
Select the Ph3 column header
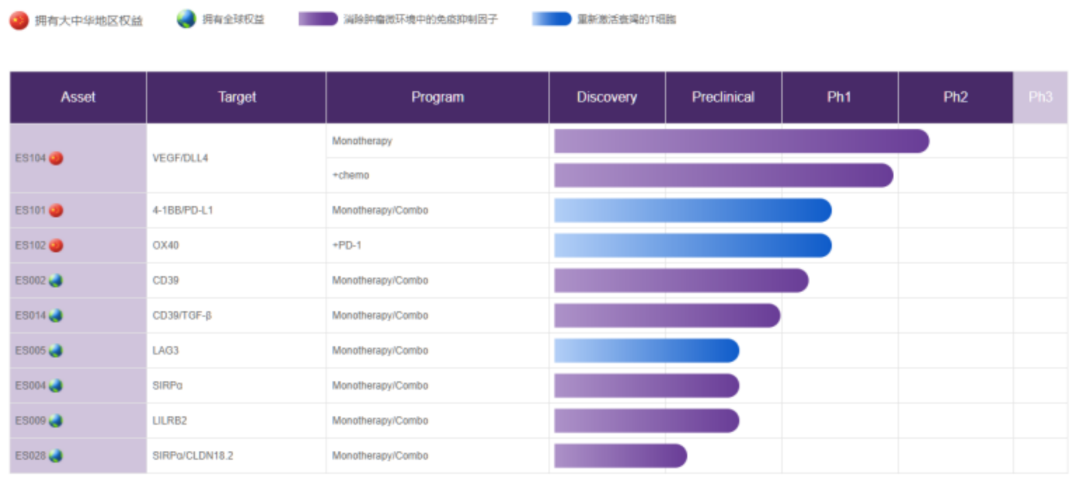tap(1040, 97)
